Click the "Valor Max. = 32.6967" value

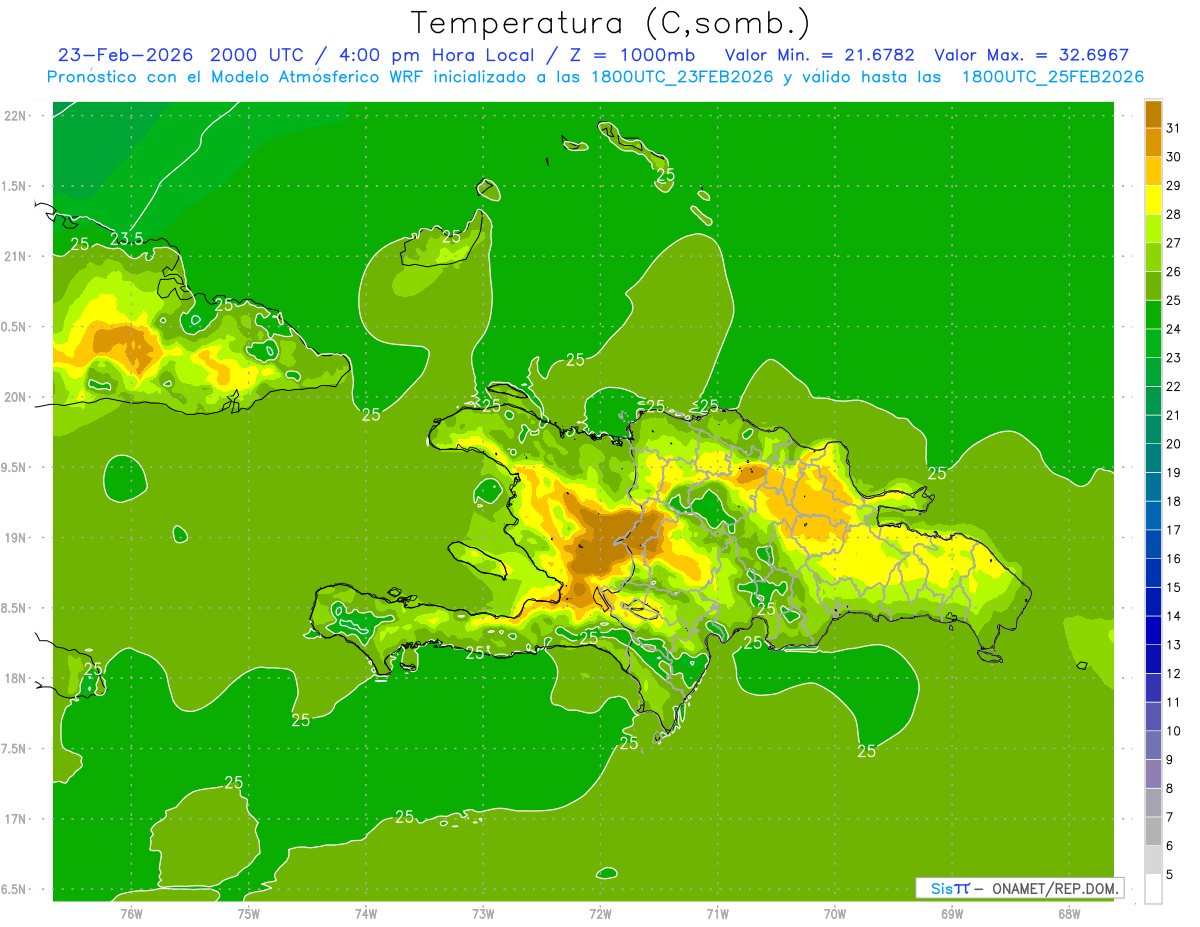(1031, 55)
